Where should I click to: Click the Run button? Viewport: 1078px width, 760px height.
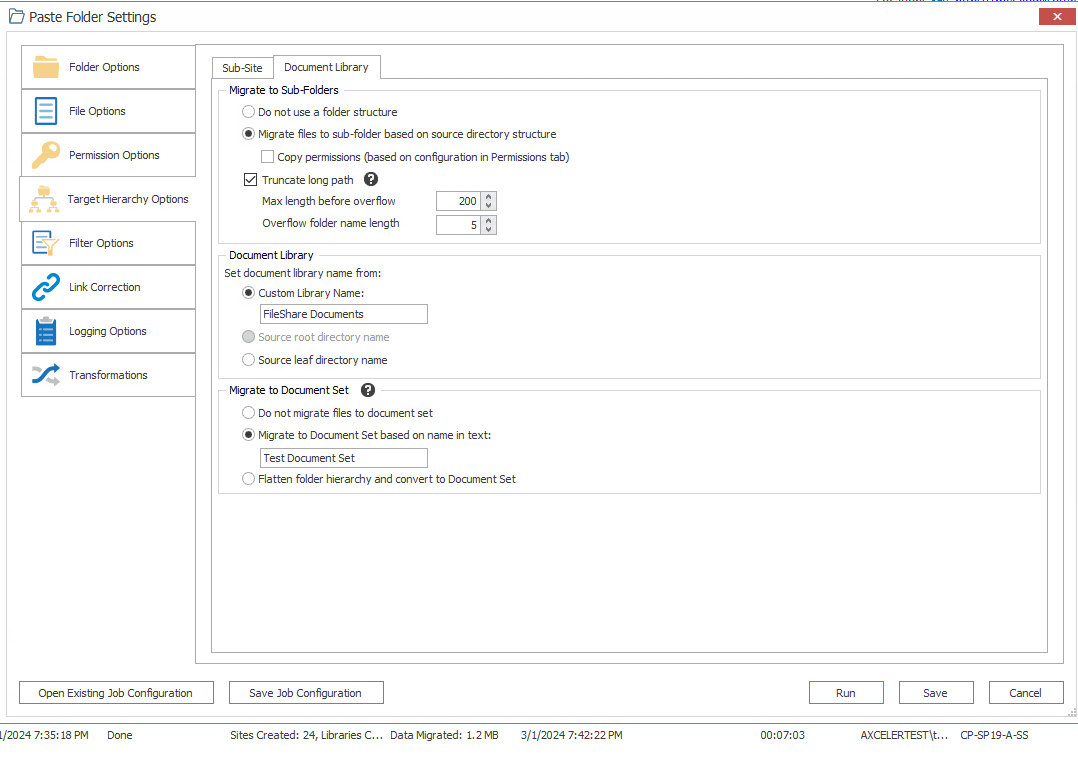tap(845, 692)
